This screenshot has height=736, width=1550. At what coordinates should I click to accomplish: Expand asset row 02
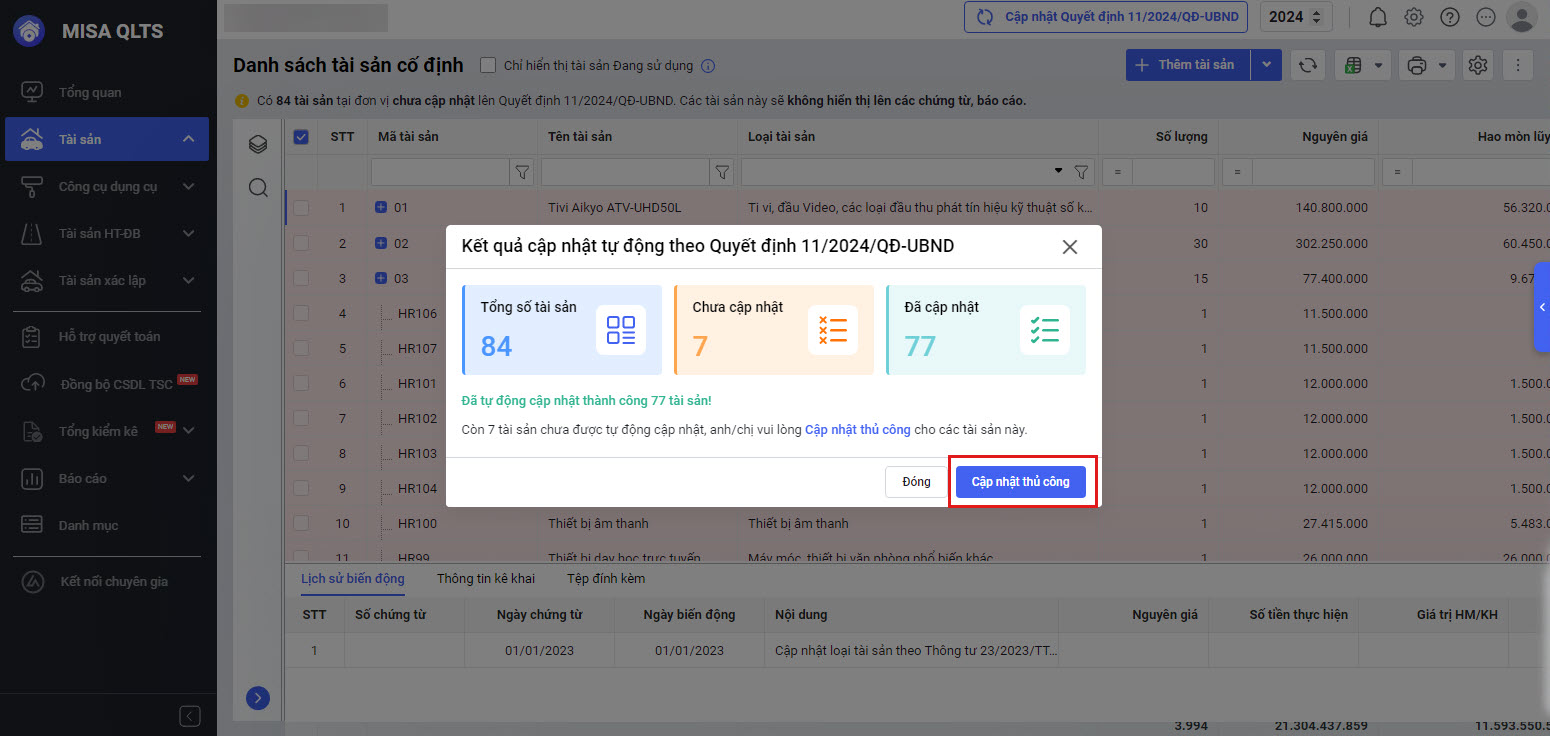coord(381,243)
